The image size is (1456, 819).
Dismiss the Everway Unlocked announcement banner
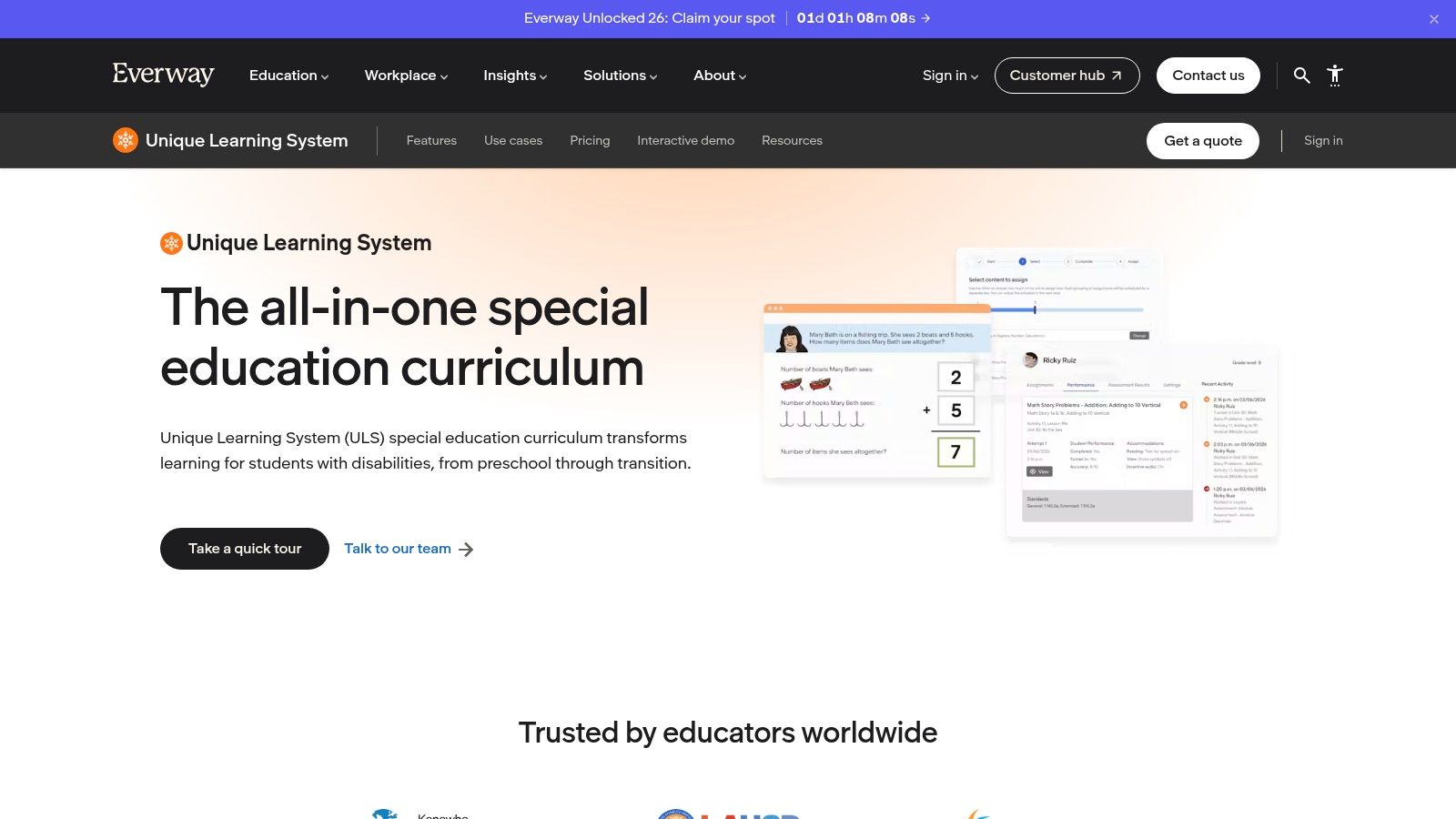(1434, 19)
